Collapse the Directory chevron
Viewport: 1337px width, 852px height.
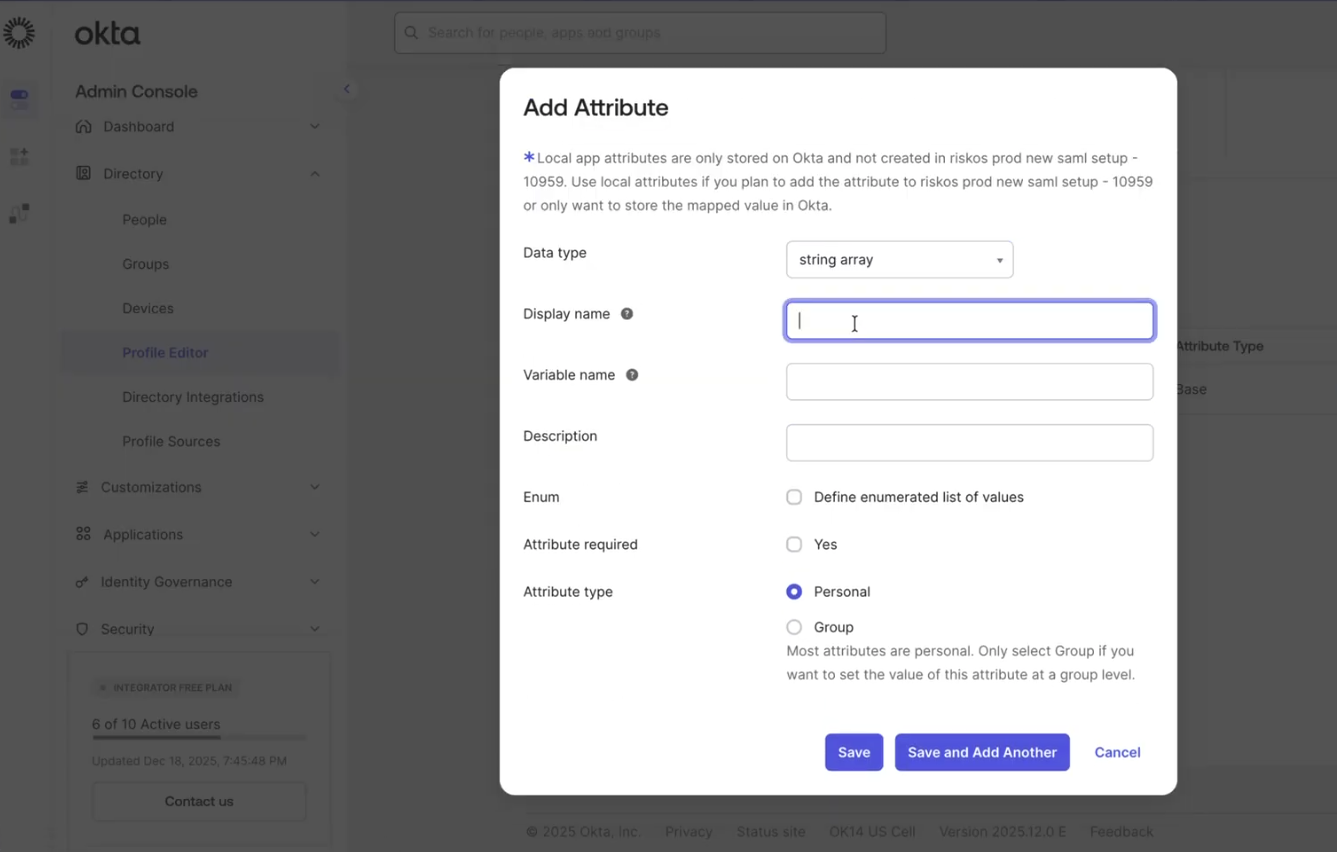coord(314,173)
